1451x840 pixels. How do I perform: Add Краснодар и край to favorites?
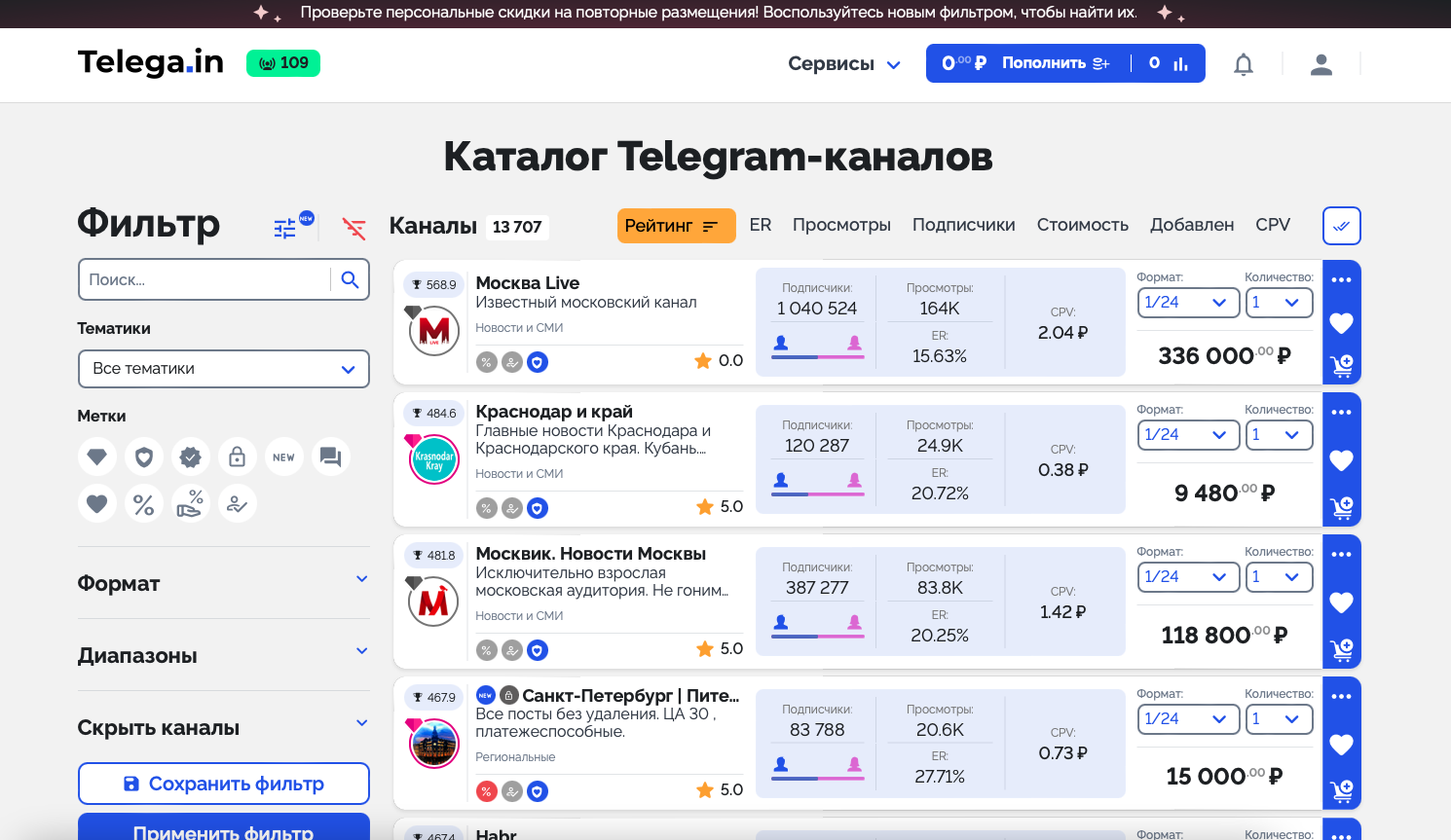coord(1342,460)
